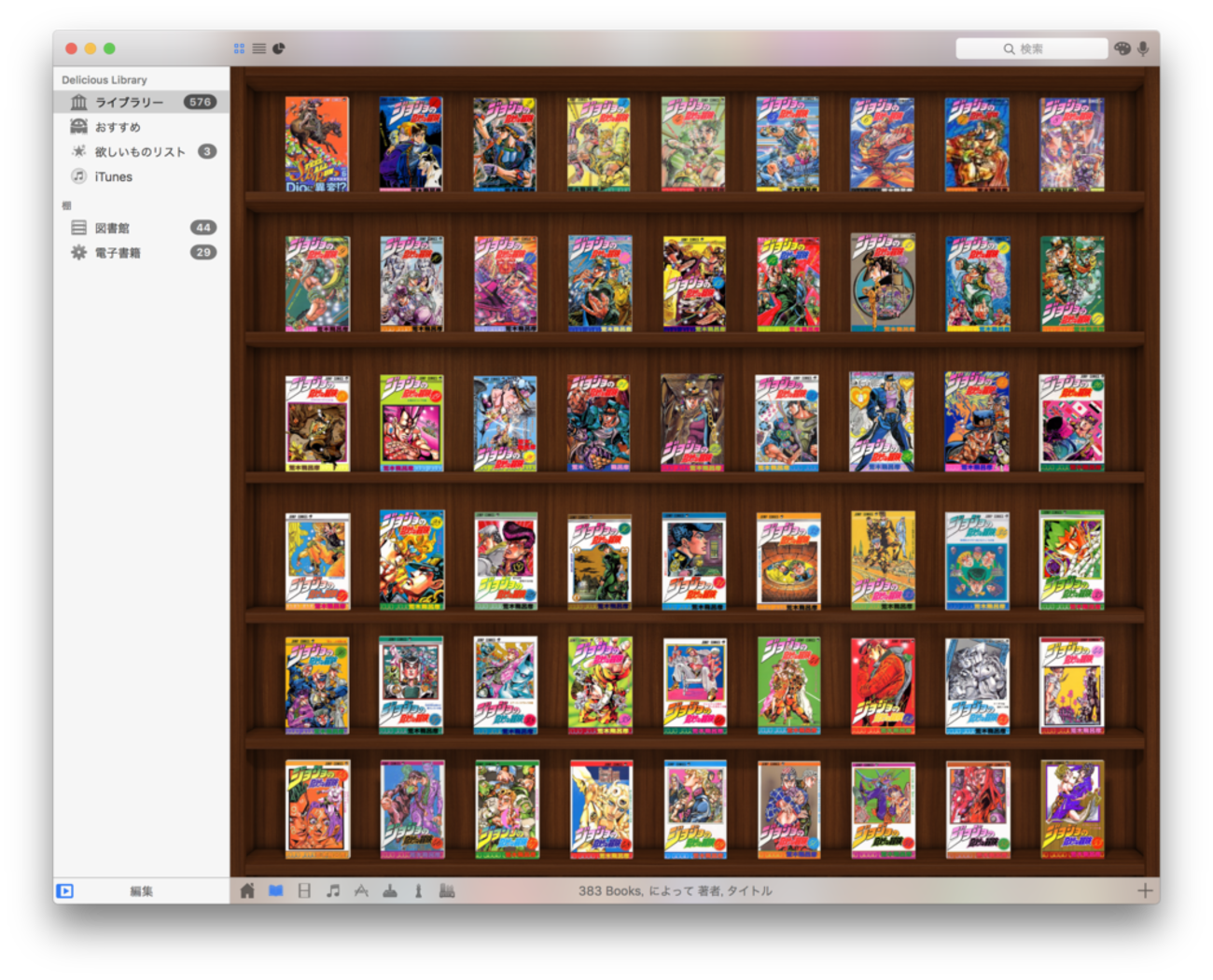The height and width of the screenshot is (980, 1213).
Task: Select the ライブラリー row in the sidebar
Action: pyautogui.click(x=141, y=102)
